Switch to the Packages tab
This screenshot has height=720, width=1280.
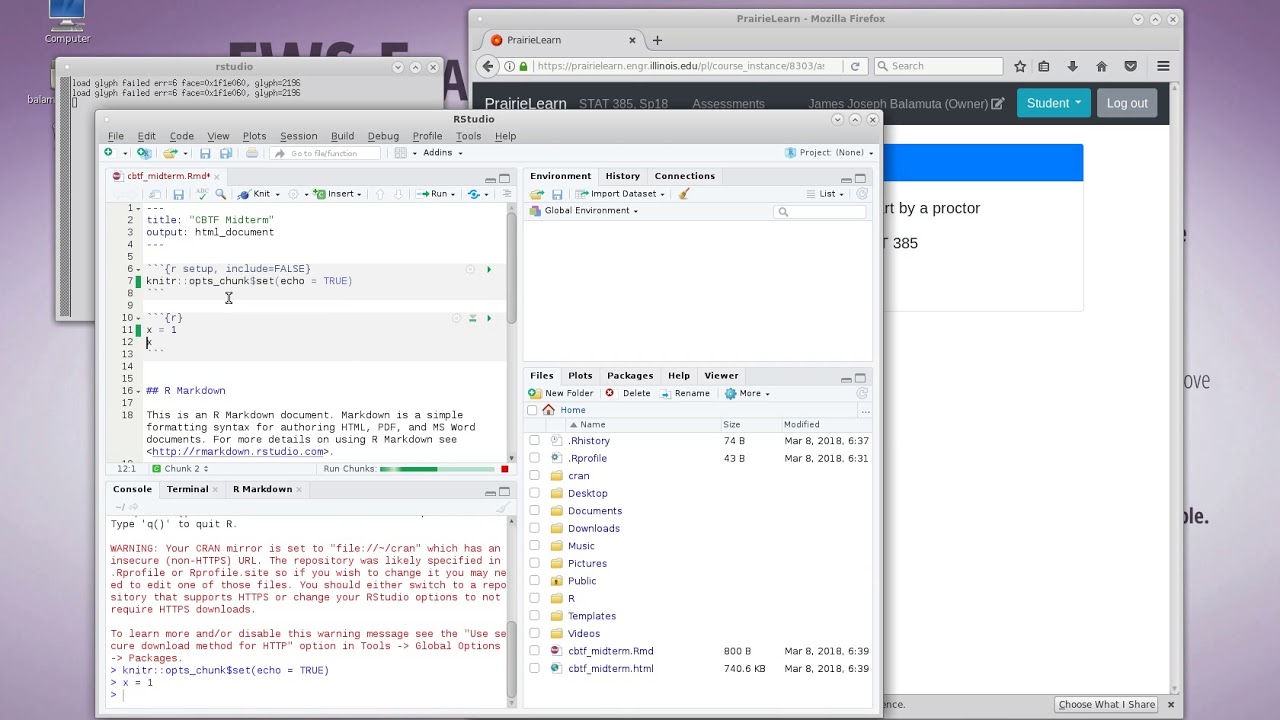click(x=630, y=376)
